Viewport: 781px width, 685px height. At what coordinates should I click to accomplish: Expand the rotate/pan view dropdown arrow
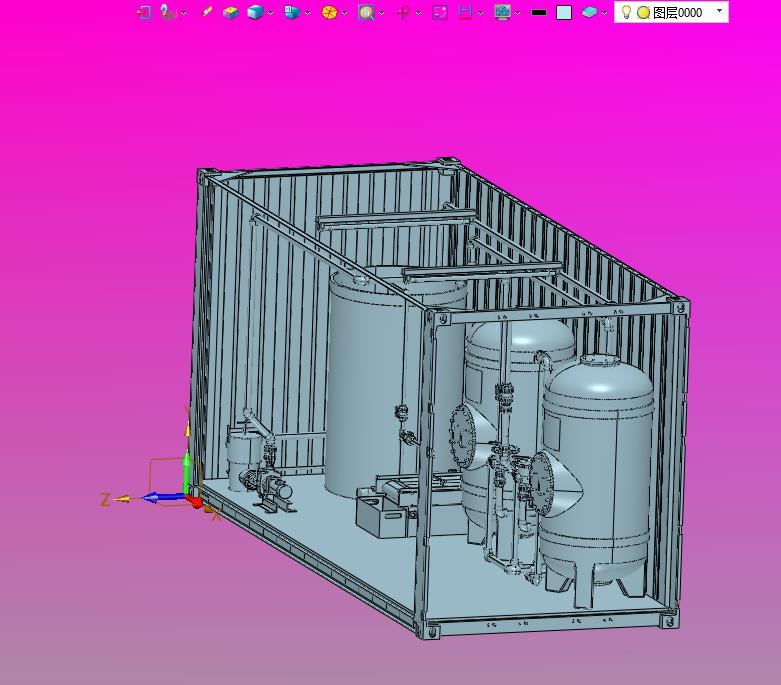pyautogui.click(x=418, y=13)
